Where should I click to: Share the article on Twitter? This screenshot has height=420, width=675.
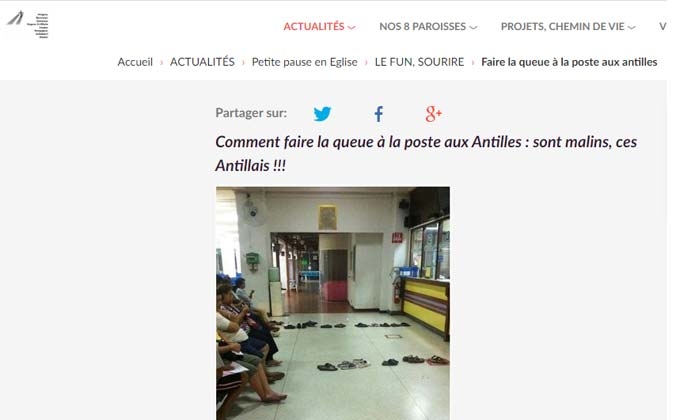(322, 114)
